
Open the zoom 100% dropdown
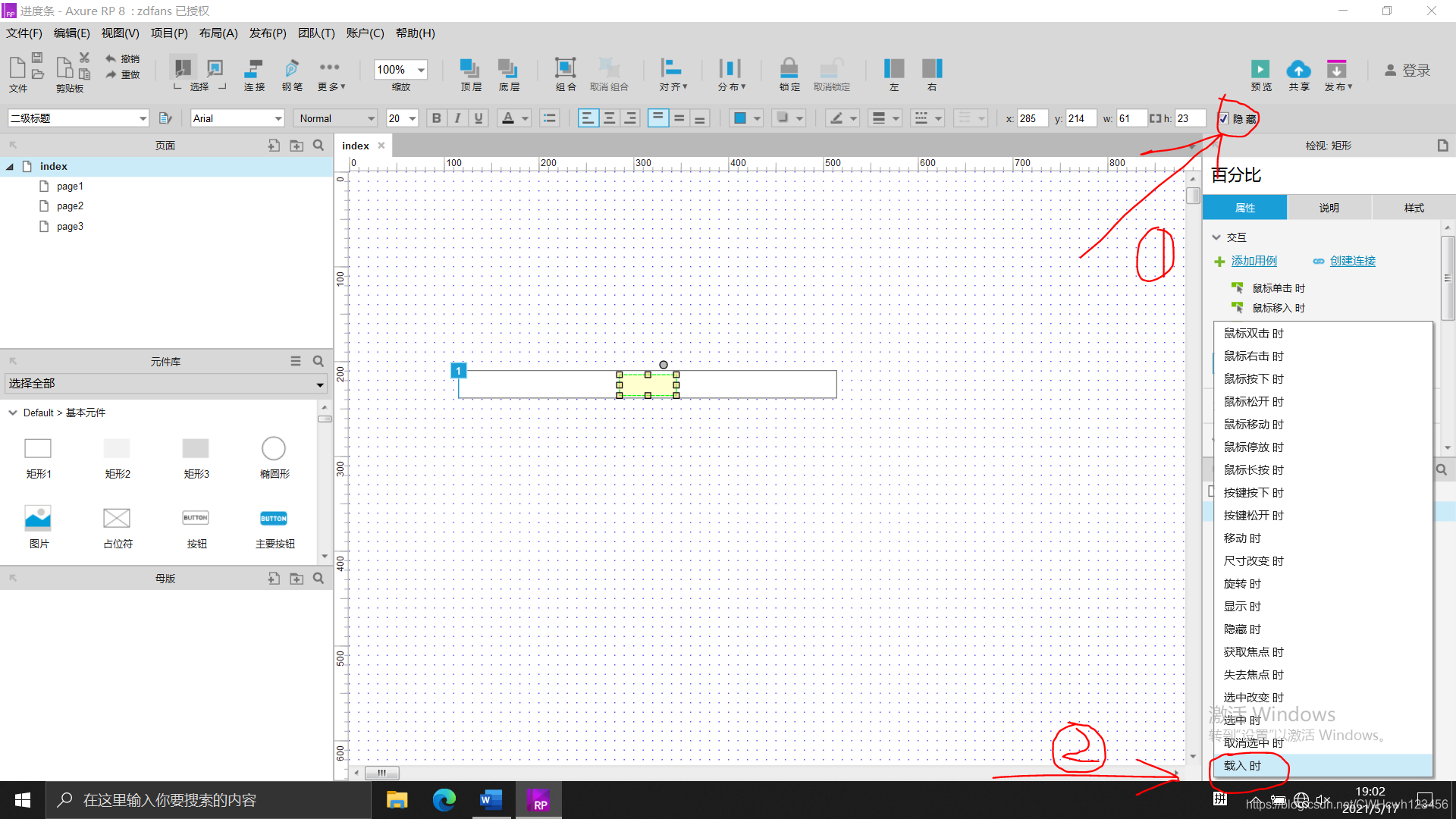coord(421,70)
